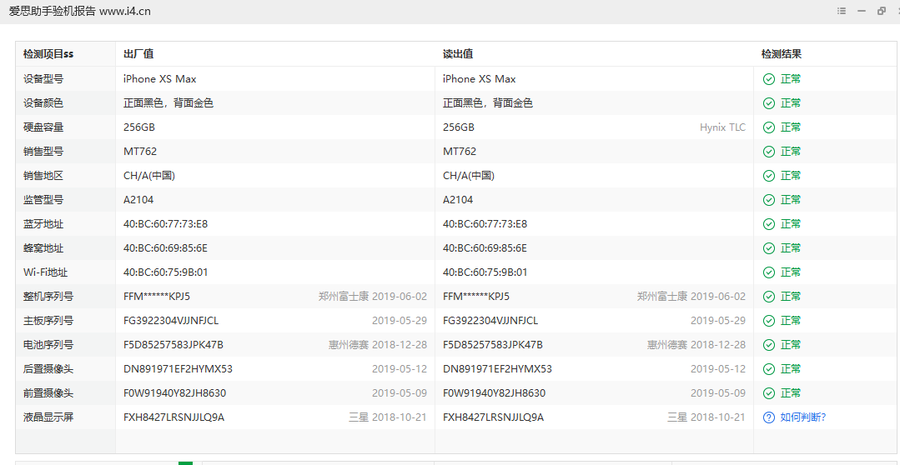Screen dimensions: 900x465
Task: Click F5D85257583JPK47B in 读出值 column
Action: 493,345
